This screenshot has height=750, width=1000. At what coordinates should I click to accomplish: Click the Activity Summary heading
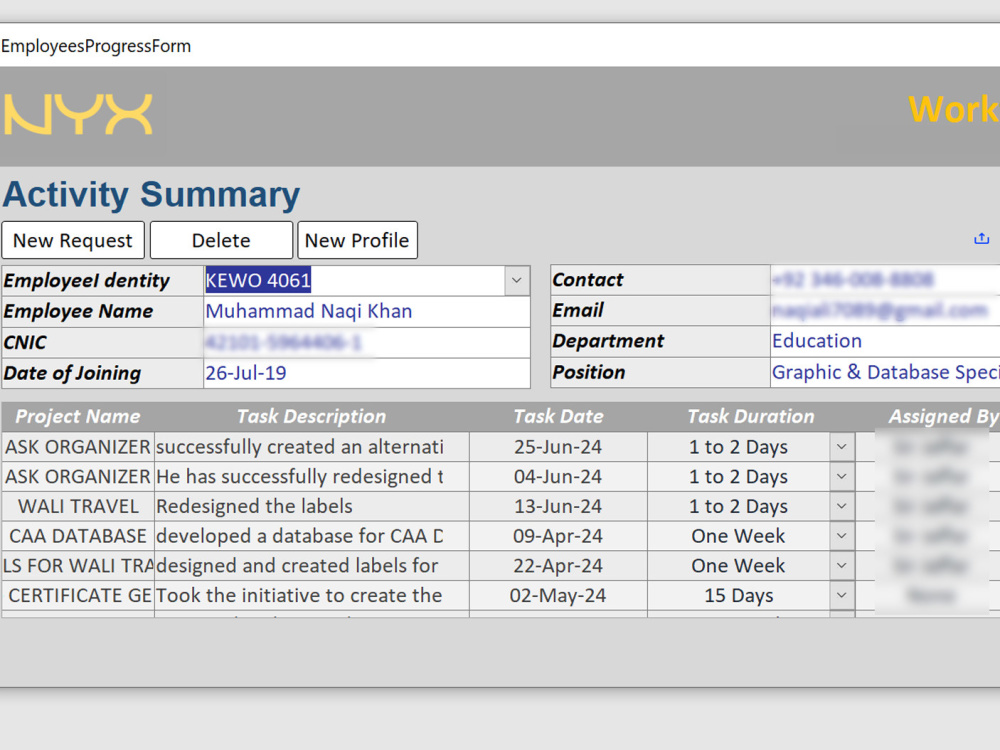tap(151, 195)
